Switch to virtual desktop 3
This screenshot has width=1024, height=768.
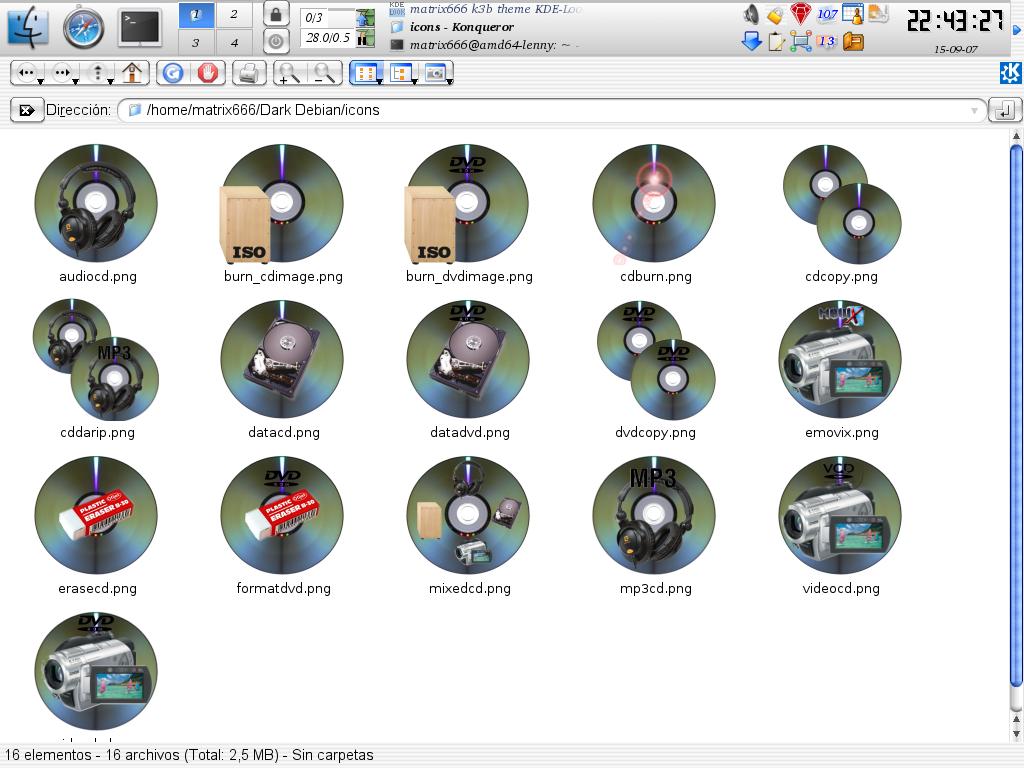pos(195,43)
